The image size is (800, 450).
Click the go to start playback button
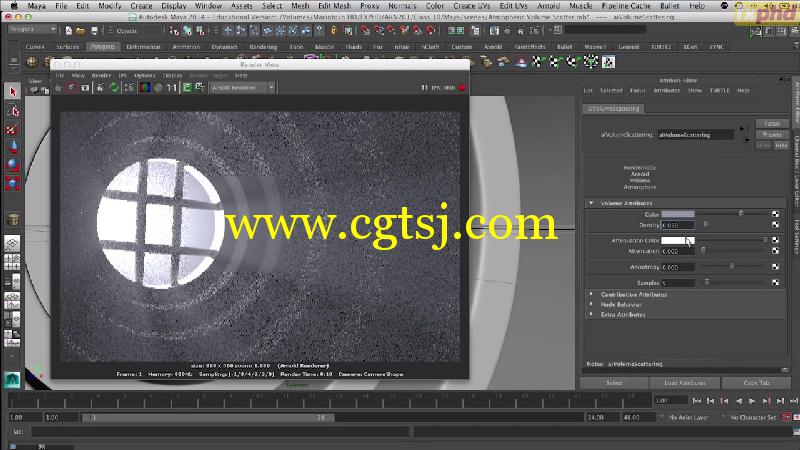point(697,401)
